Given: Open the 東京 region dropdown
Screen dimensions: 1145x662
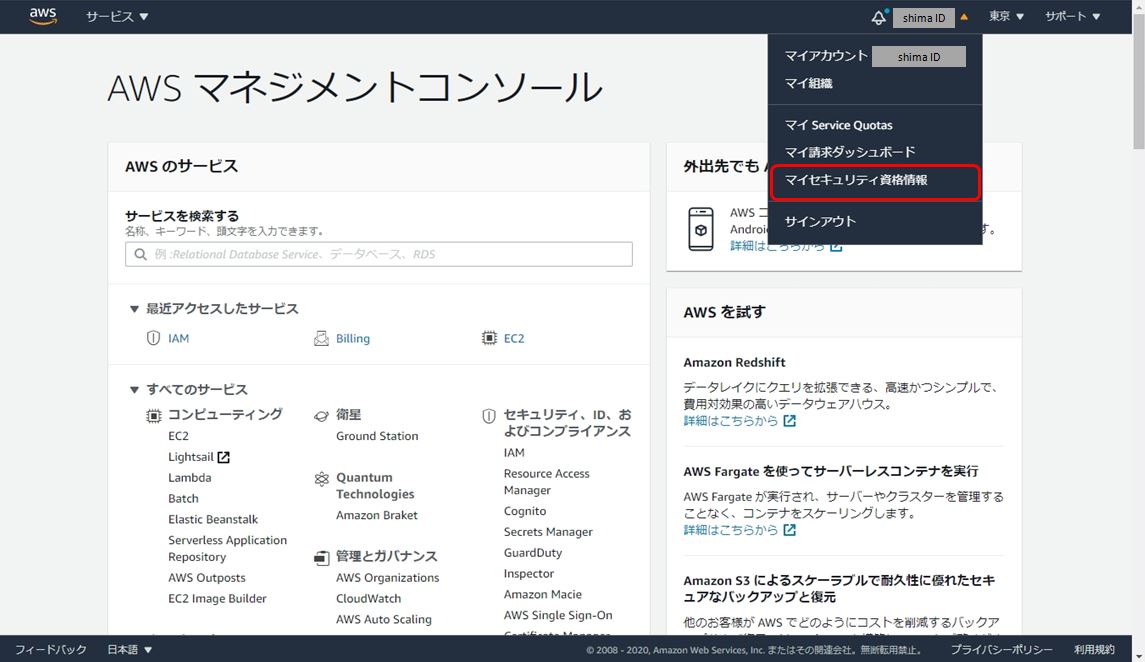Looking at the screenshot, I should [x=1006, y=16].
